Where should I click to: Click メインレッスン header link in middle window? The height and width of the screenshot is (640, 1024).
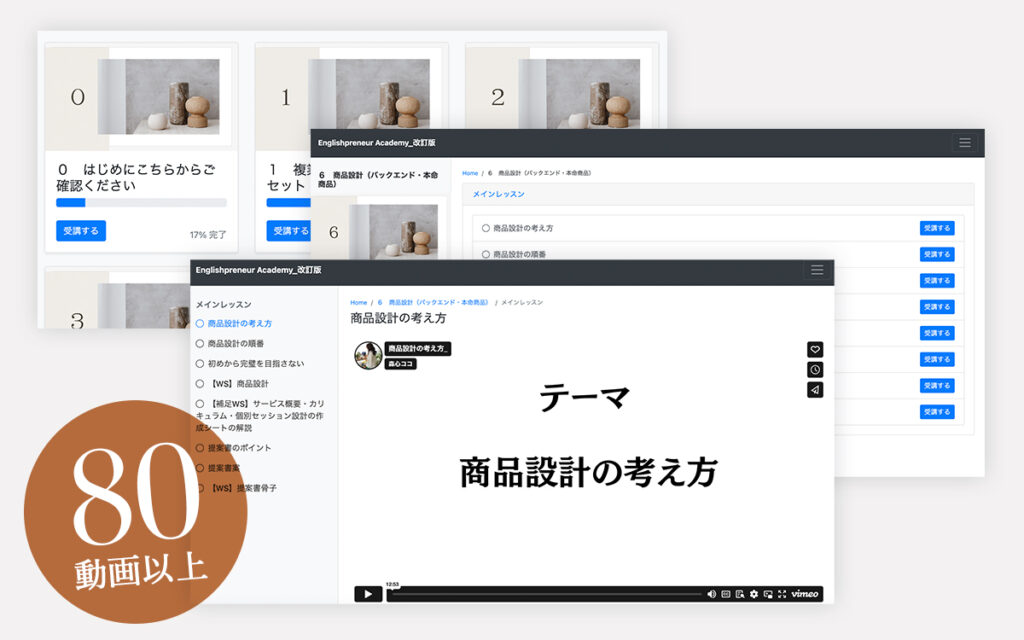coord(498,194)
